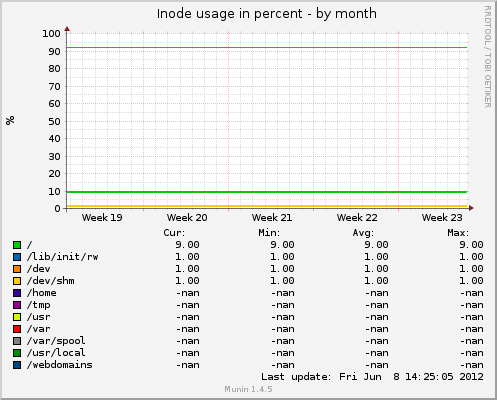Screen dimensions: 497x400
Task: Click the graph title Inode usage in percent
Action: 267,14
